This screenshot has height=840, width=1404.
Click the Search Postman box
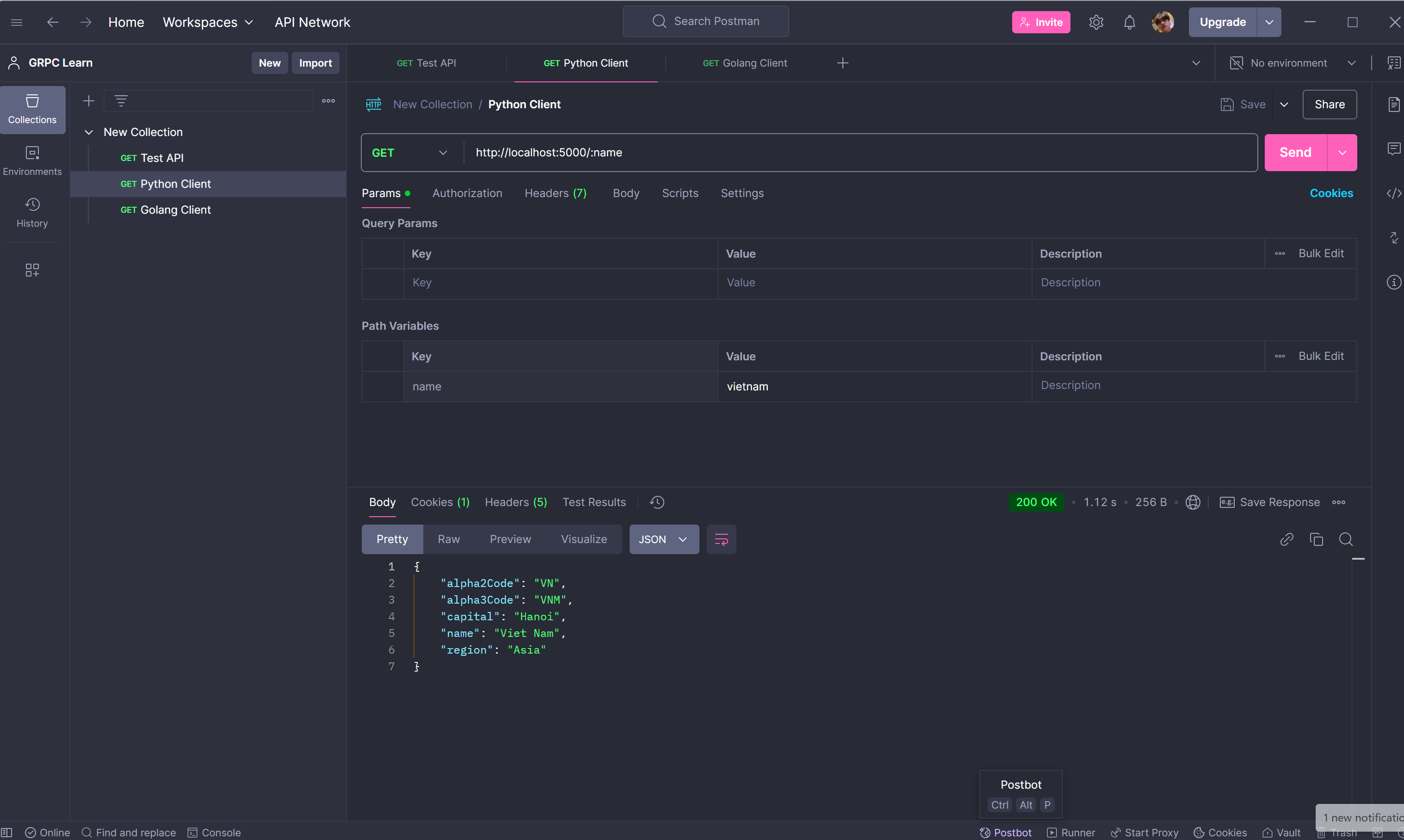705,22
